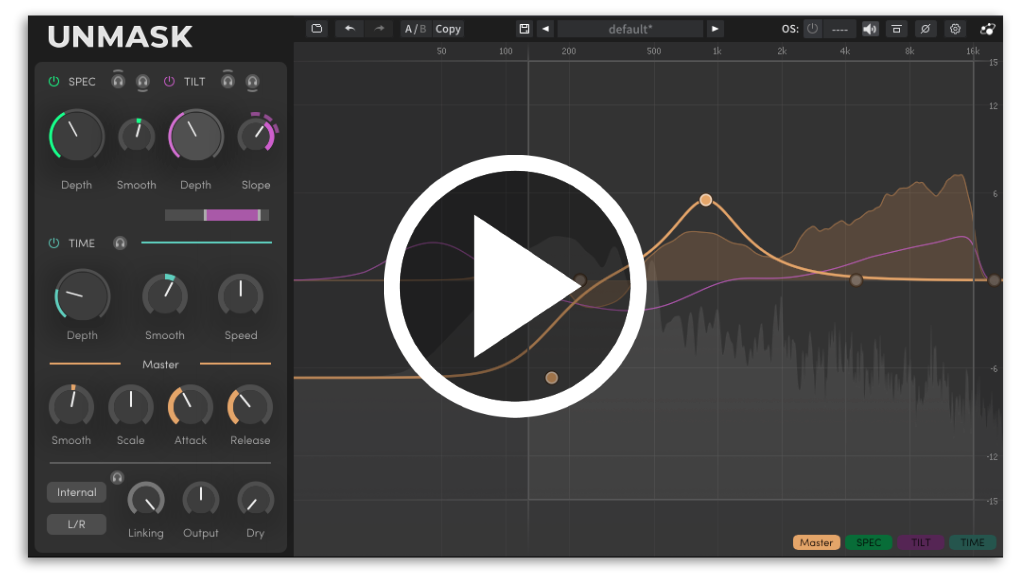Select the SPEC display tab
Image resolution: width=1031 pixels, height=573 pixels.
tap(869, 542)
